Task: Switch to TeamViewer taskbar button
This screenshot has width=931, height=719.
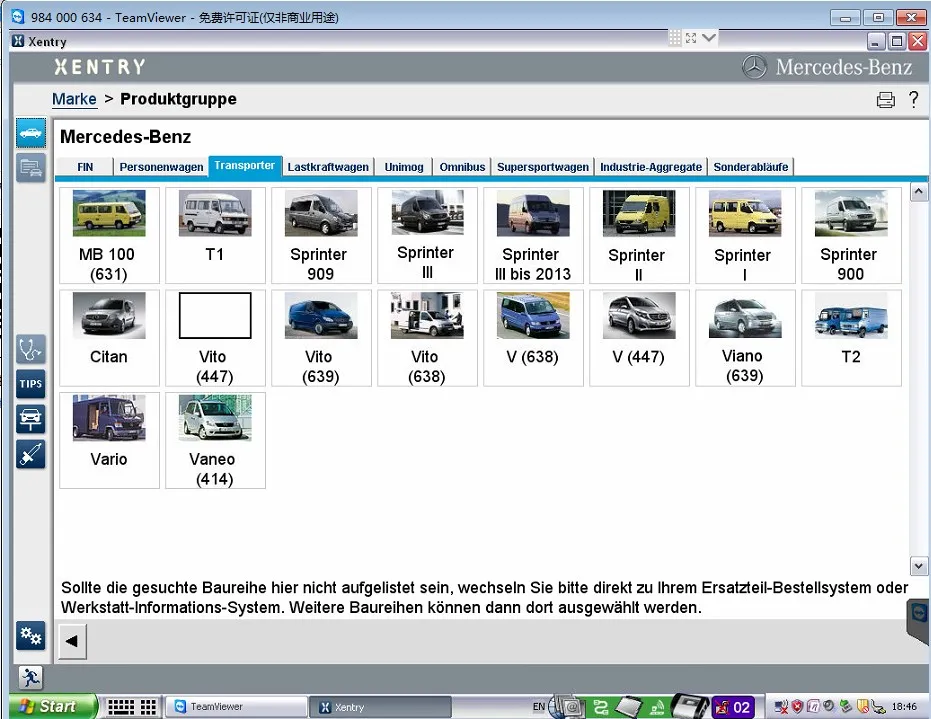Action: point(236,707)
